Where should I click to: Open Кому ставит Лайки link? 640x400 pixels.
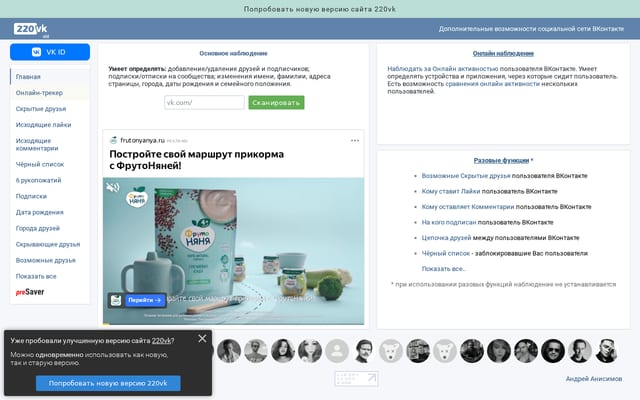click(x=451, y=191)
